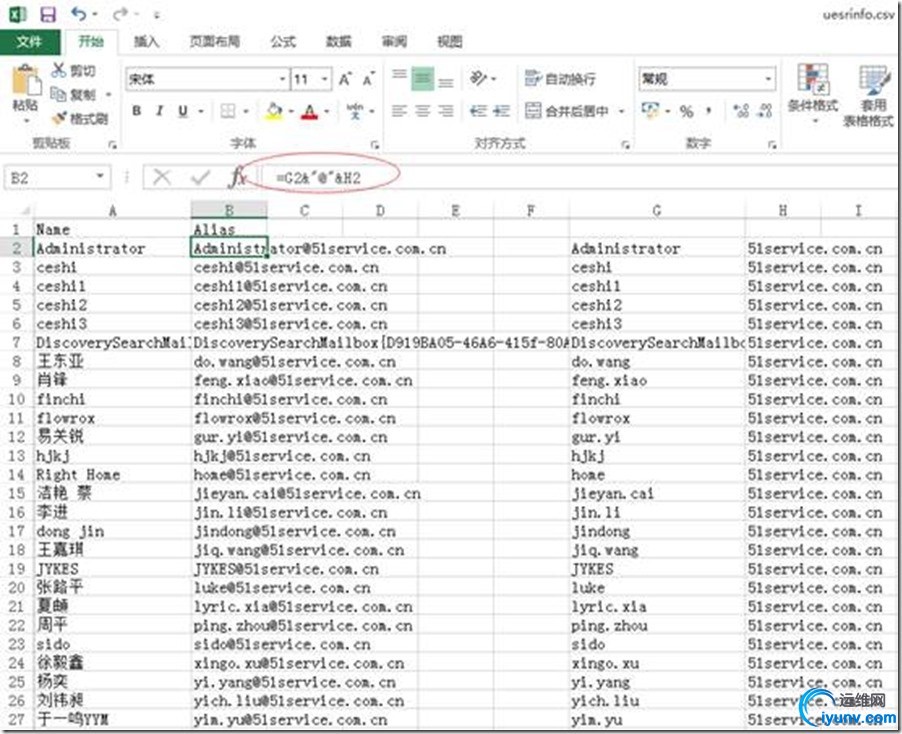
Task: Select cell A3 containing ceshi
Action: 112,267
